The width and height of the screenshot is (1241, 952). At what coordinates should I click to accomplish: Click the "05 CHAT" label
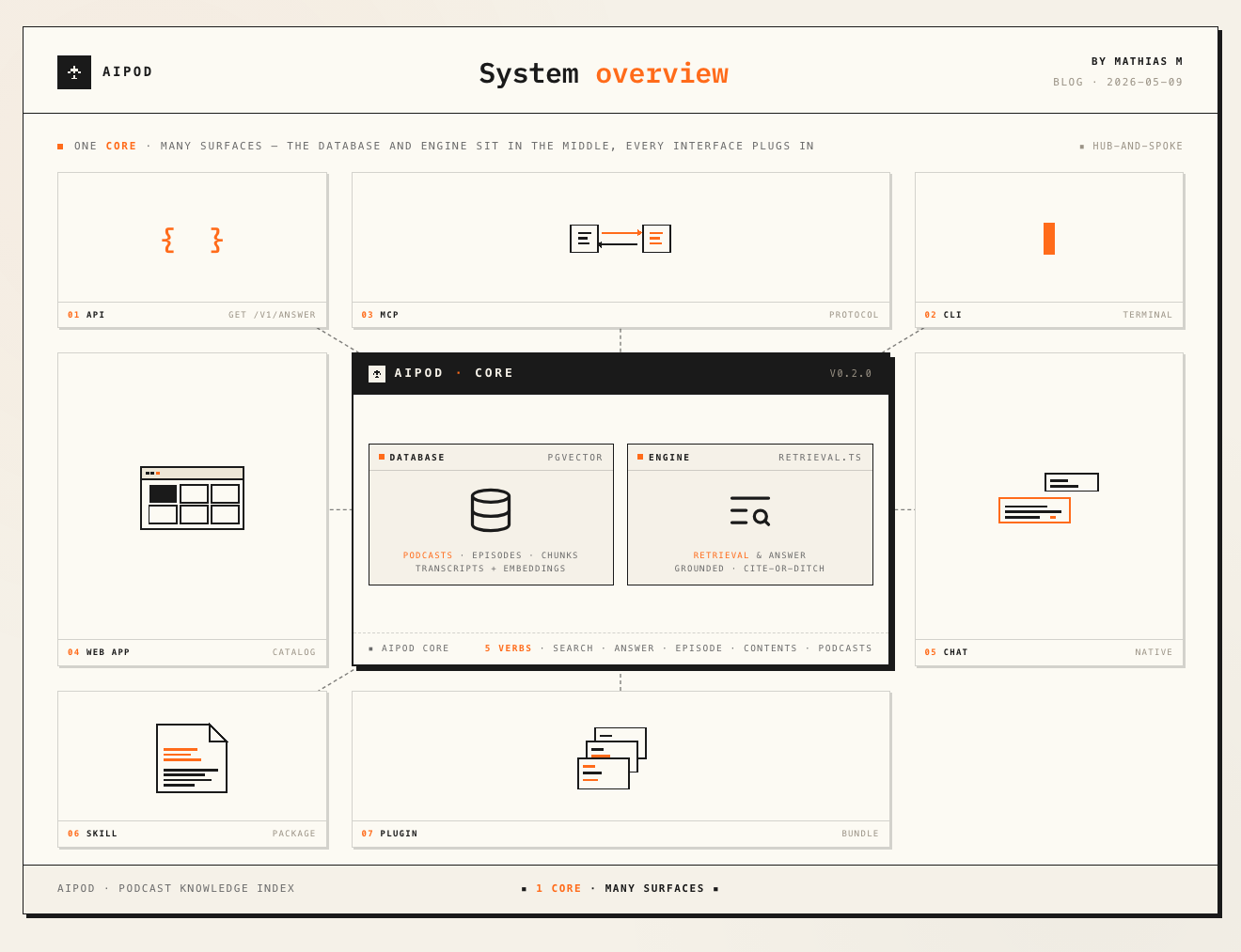coord(947,652)
